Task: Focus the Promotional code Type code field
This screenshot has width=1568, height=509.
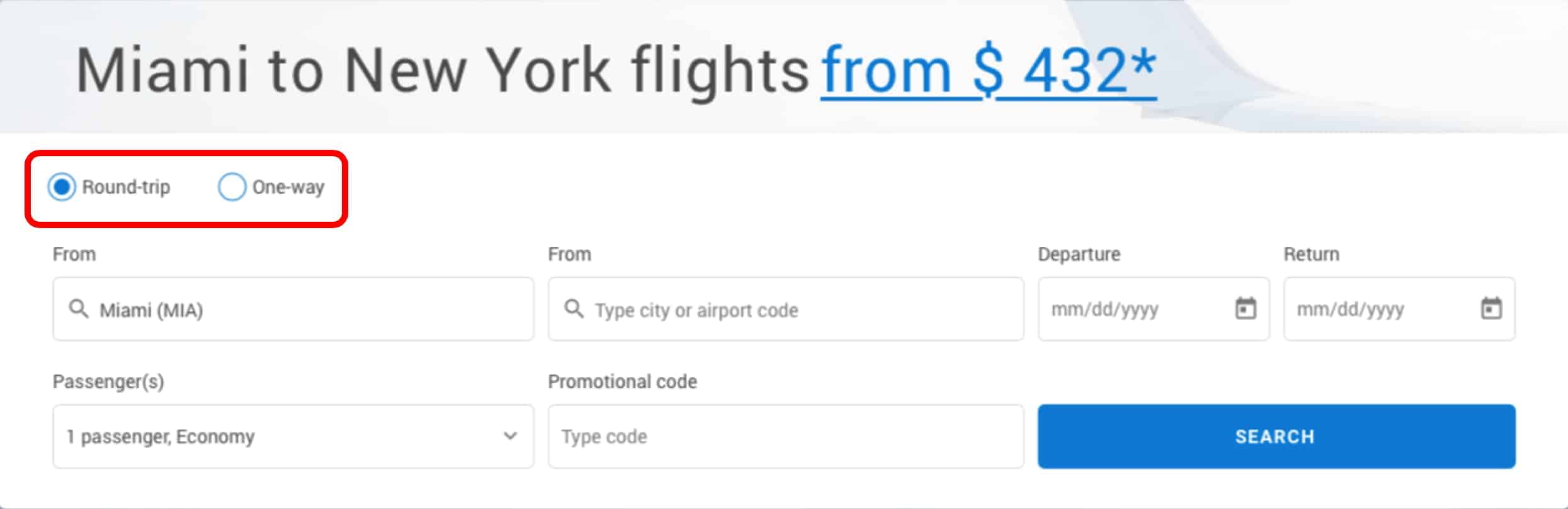Action: pos(786,436)
